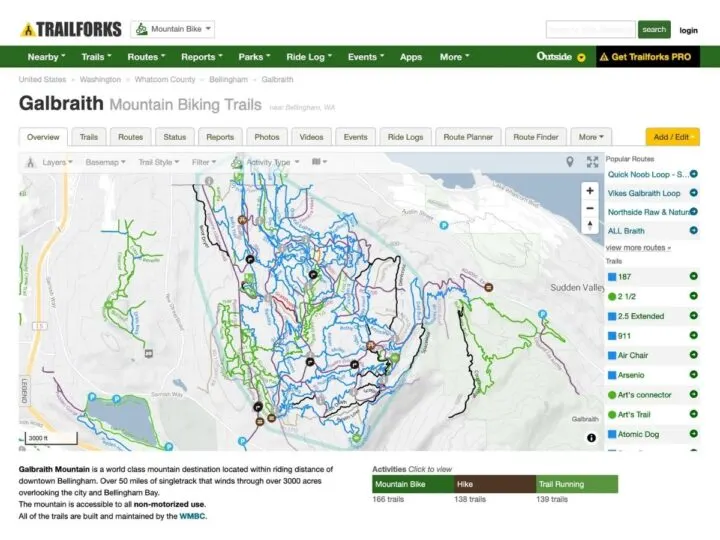Click the green arrow icon for Air Chair

coord(694,354)
